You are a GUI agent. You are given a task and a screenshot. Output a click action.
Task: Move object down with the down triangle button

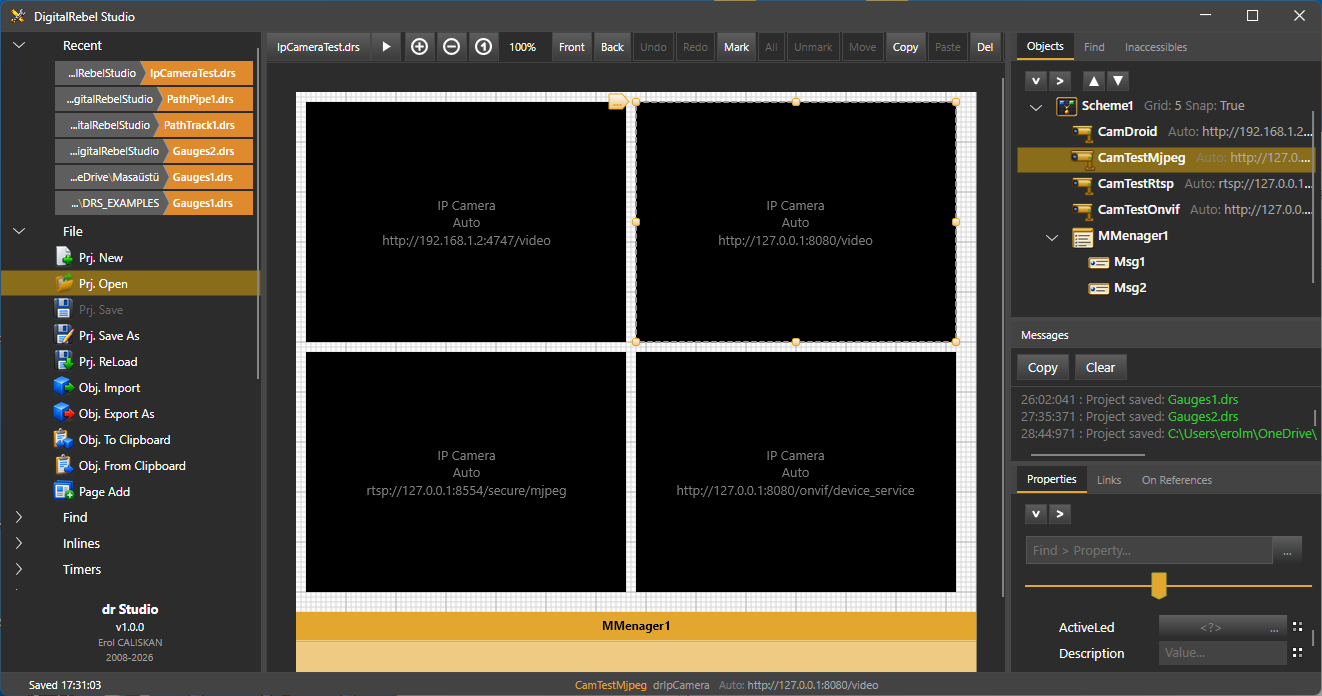[x=1118, y=80]
